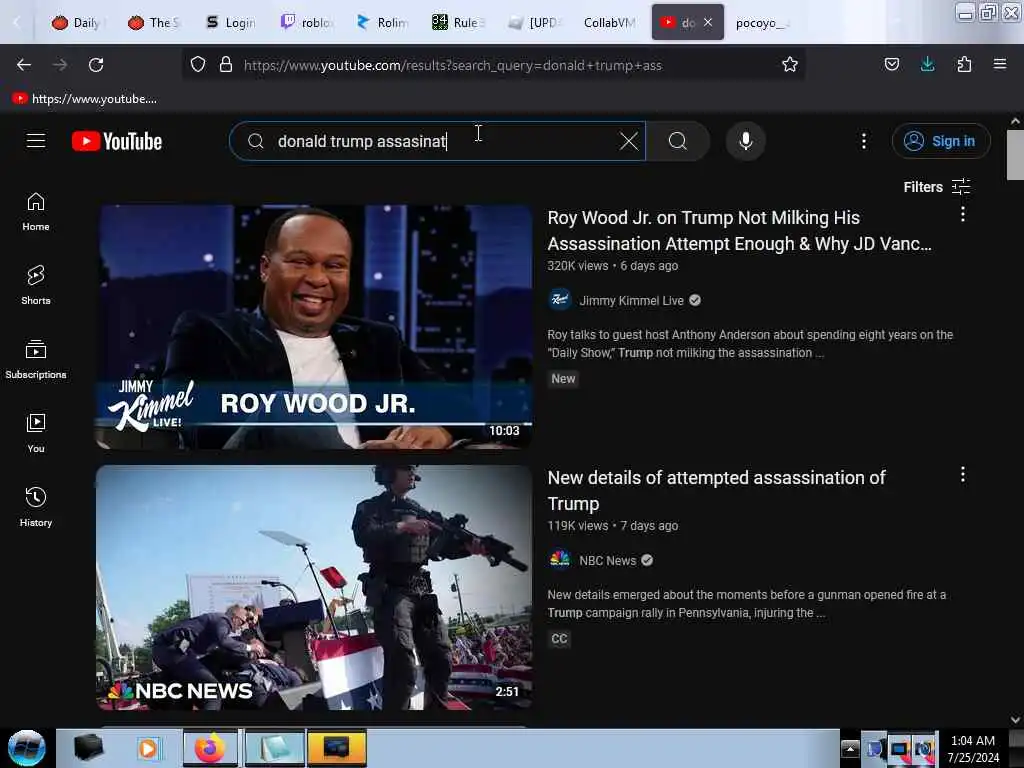This screenshot has height=768, width=1024.
Task: Open NBC News channel avatar
Action: [x=560, y=560]
